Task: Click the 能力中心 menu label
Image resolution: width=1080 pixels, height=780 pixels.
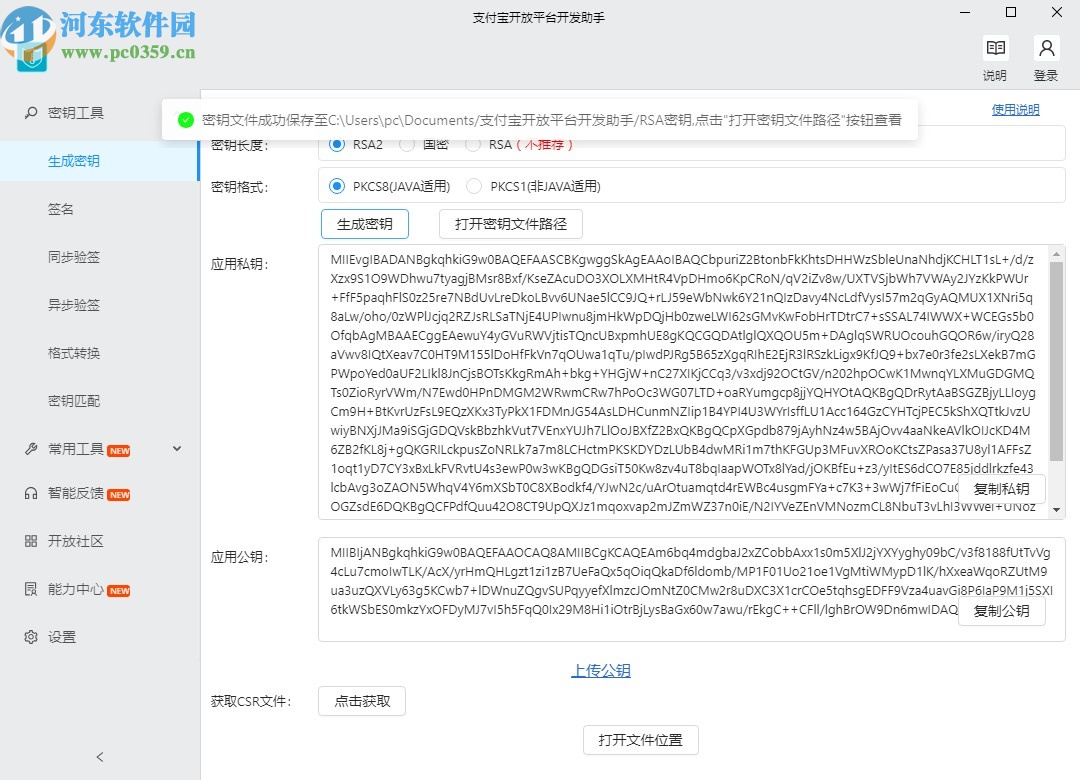Action: click(76, 589)
